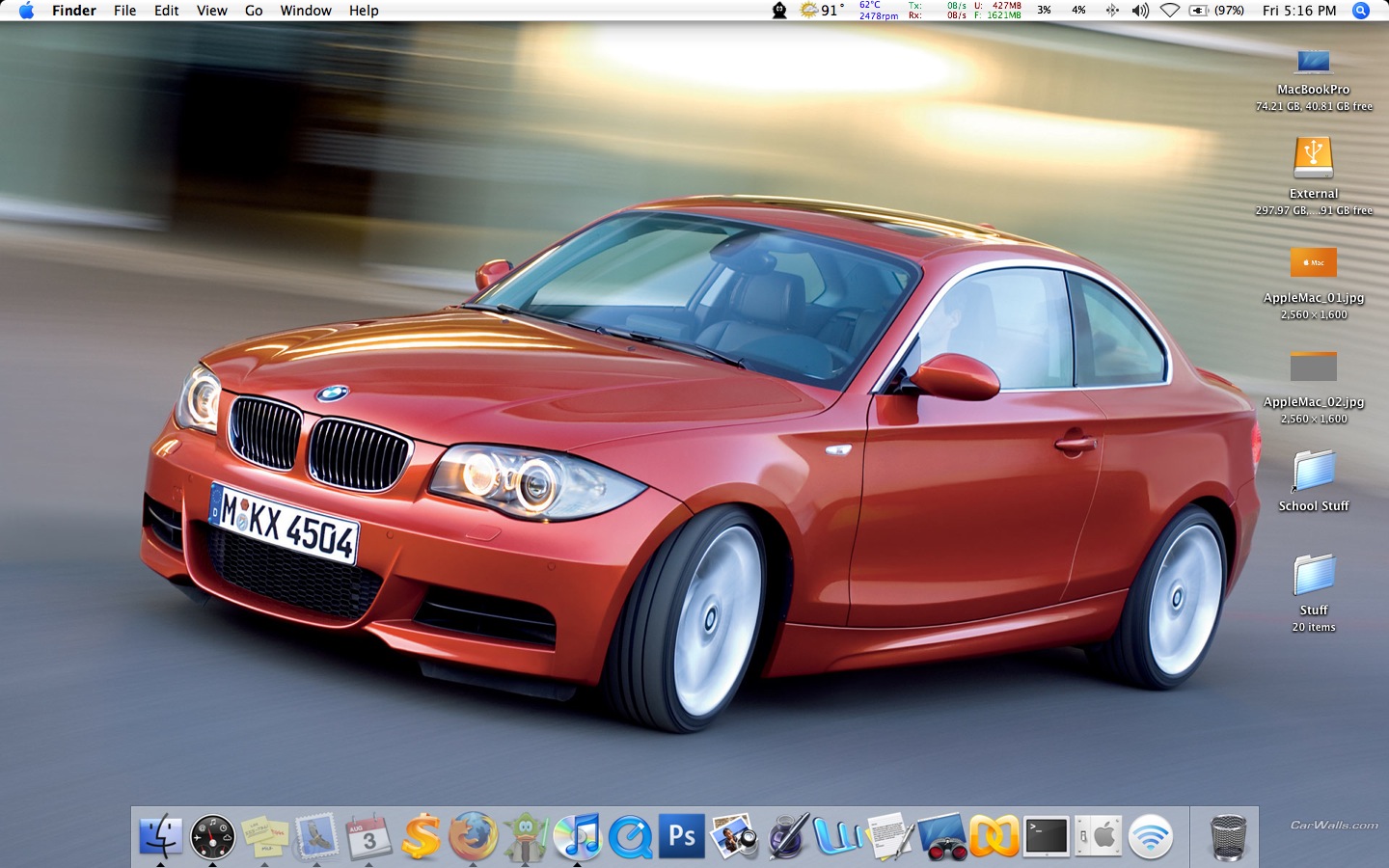This screenshot has height=868, width=1389.
Task: Launch Dashboard gauge icon in Dock
Action: [213, 836]
